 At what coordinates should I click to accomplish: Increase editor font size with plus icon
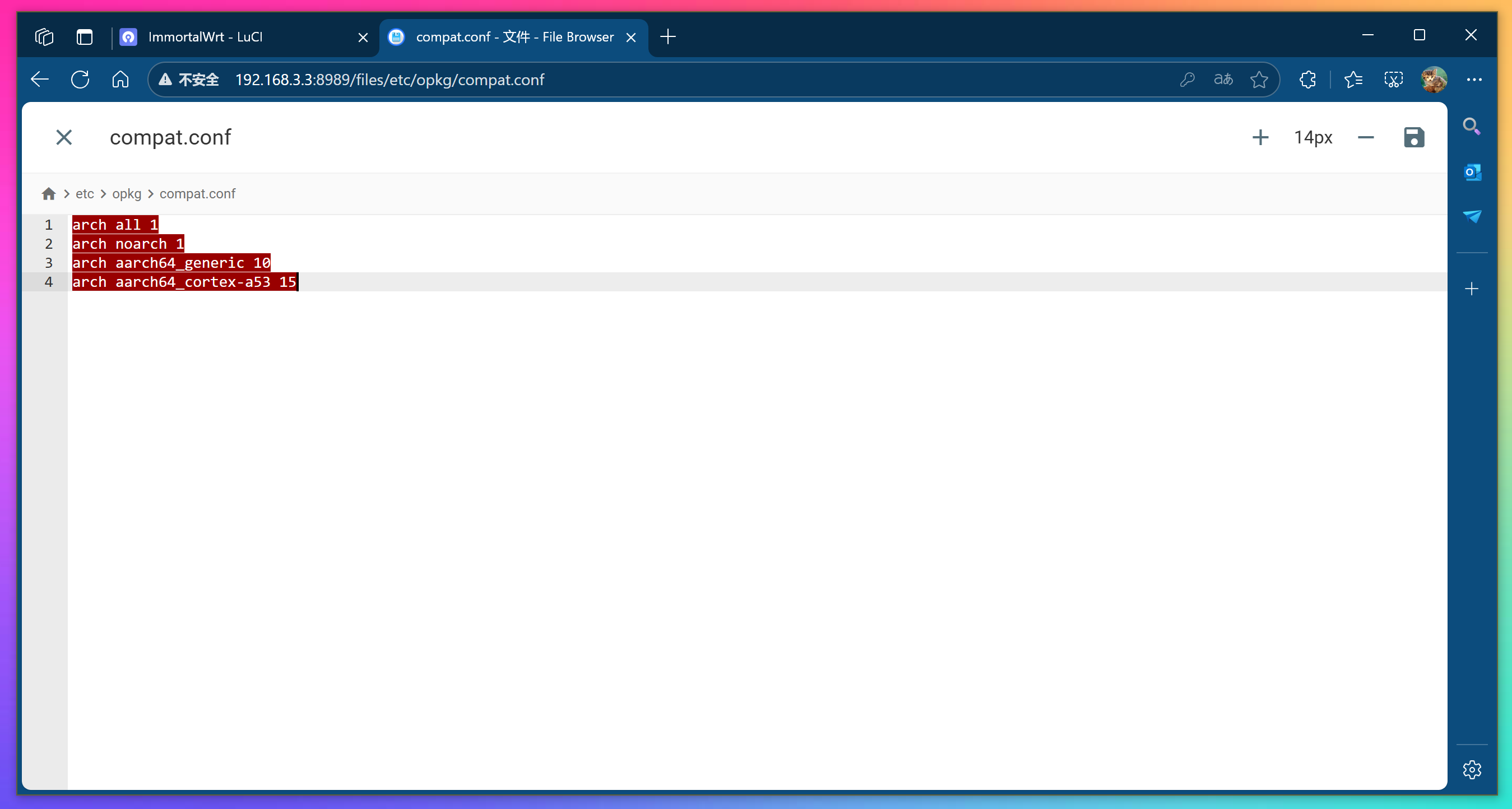[1260, 137]
